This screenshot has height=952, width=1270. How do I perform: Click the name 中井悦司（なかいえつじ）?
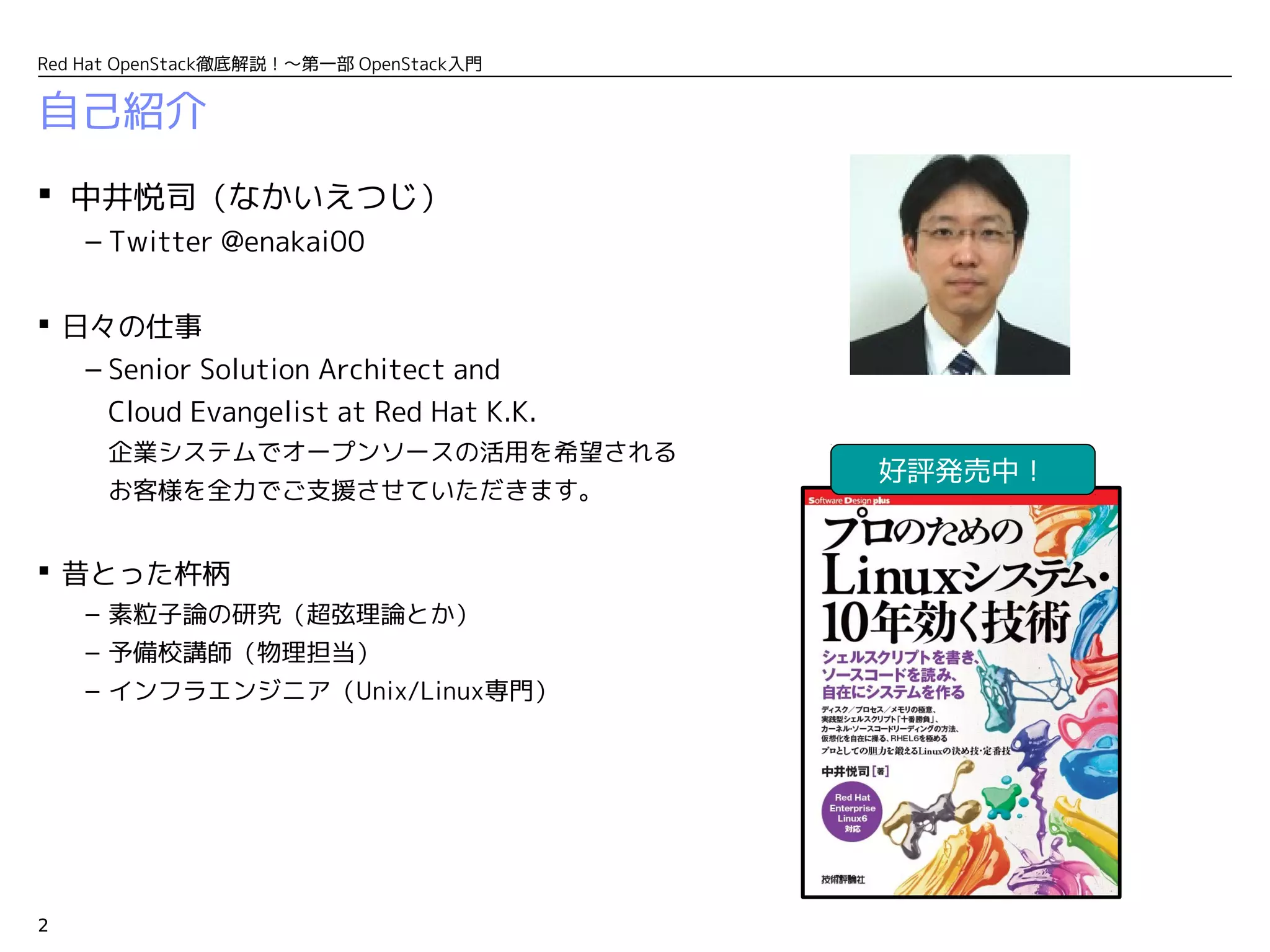click(x=253, y=197)
